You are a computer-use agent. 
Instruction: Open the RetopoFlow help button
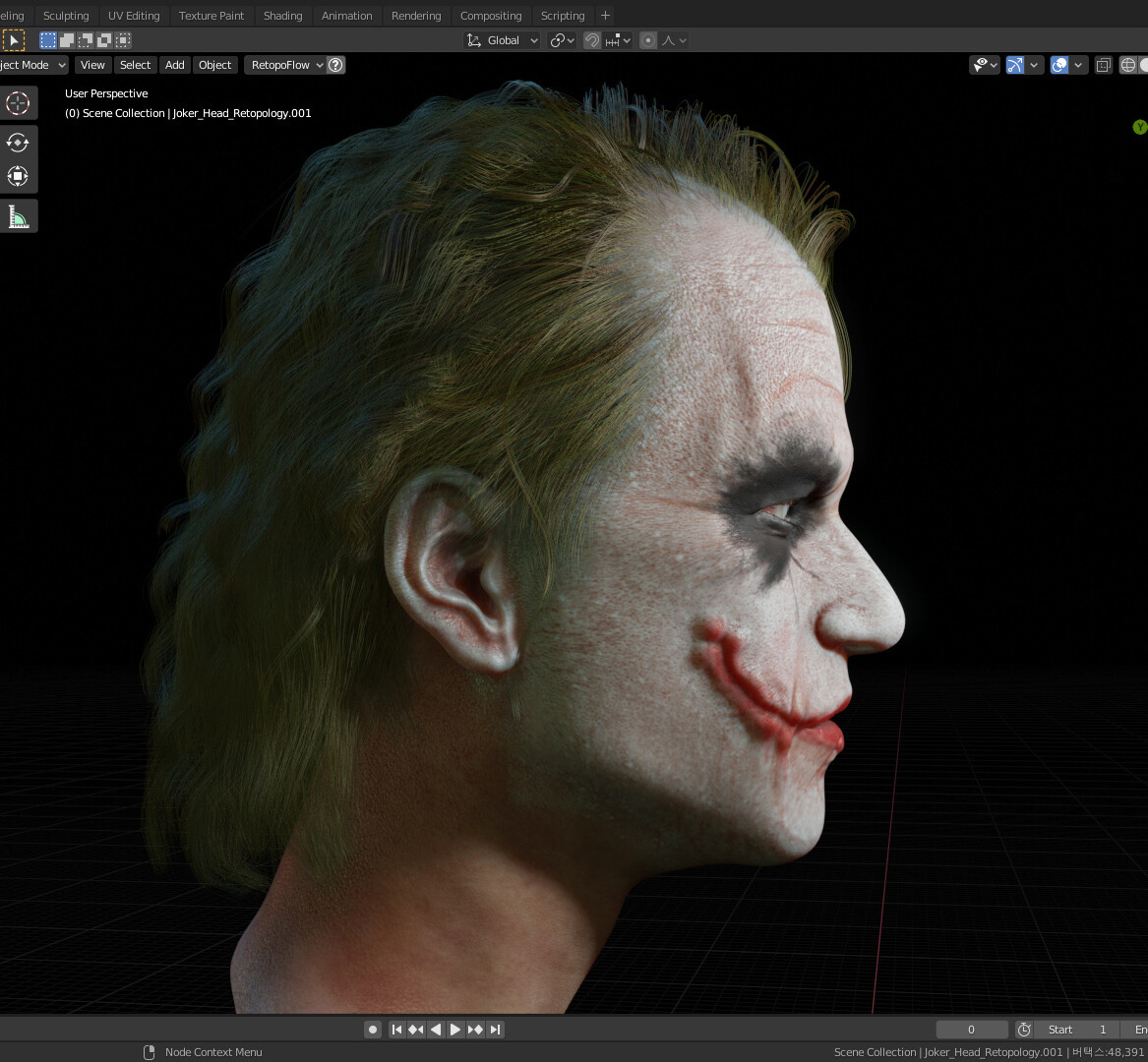[x=335, y=65]
